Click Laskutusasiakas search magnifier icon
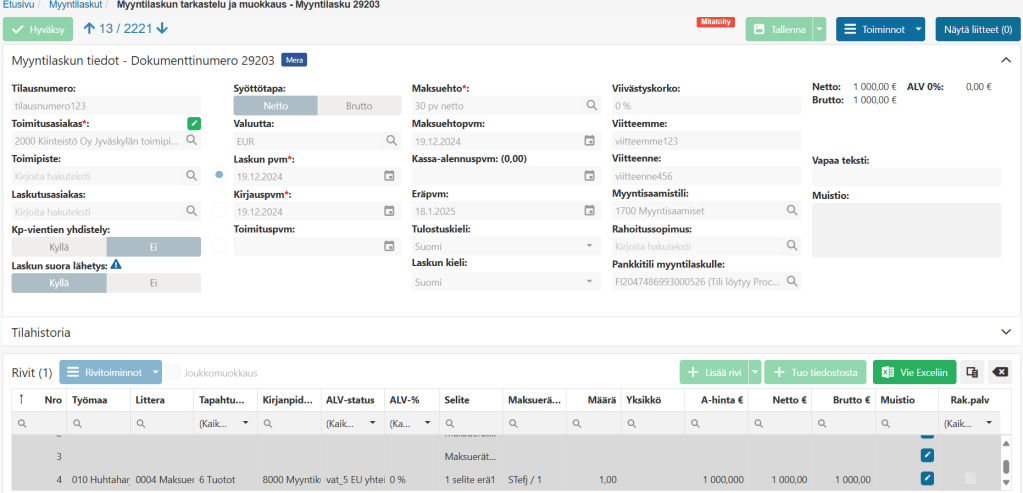Screen dimensions: 1023x493 (x=192, y=211)
